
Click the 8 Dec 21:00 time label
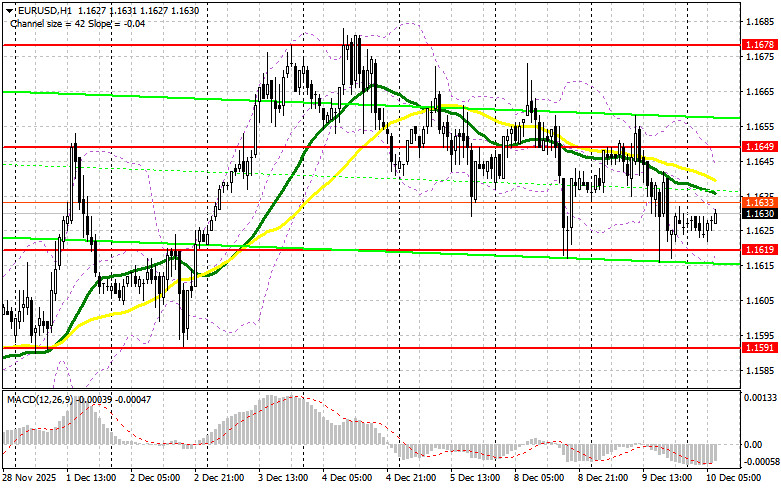pos(603,478)
